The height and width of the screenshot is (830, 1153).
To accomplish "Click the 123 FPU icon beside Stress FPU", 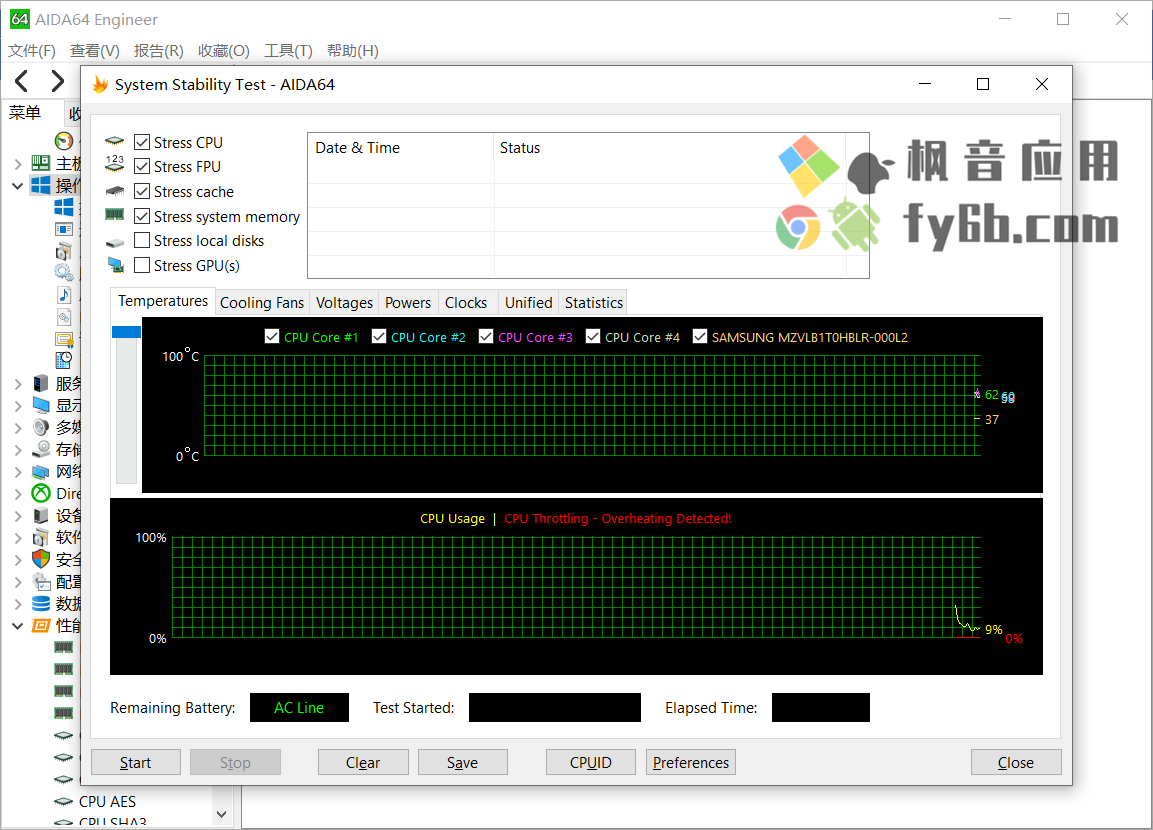I will [115, 164].
